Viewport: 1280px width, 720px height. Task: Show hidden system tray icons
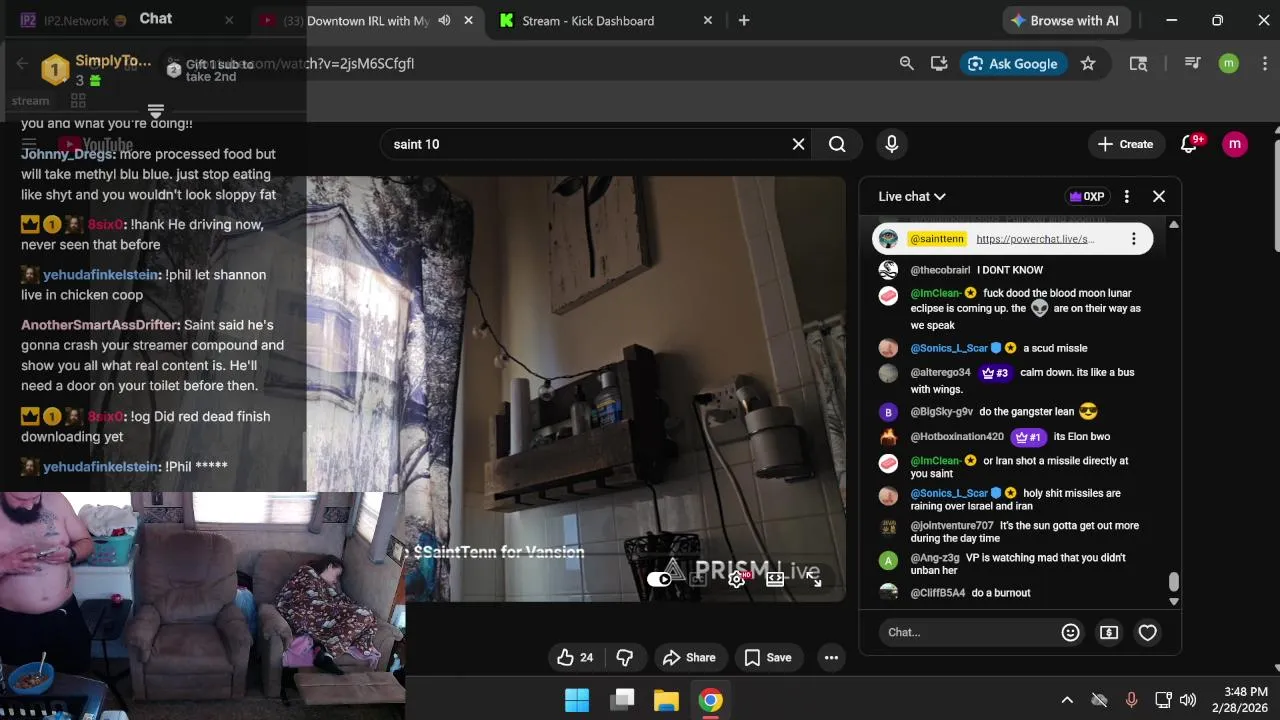[x=1067, y=700]
